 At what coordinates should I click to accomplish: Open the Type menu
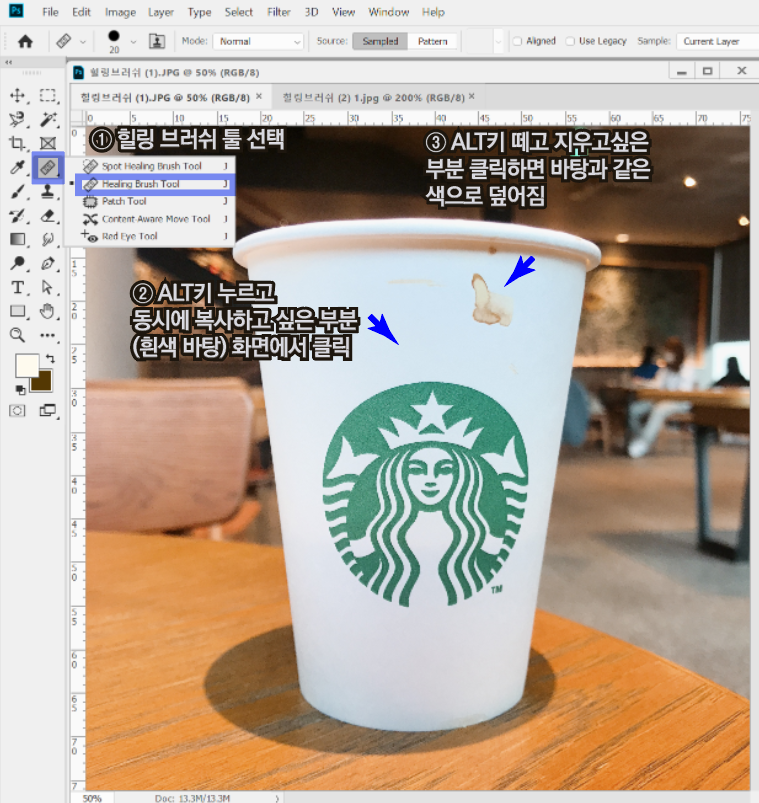199,12
